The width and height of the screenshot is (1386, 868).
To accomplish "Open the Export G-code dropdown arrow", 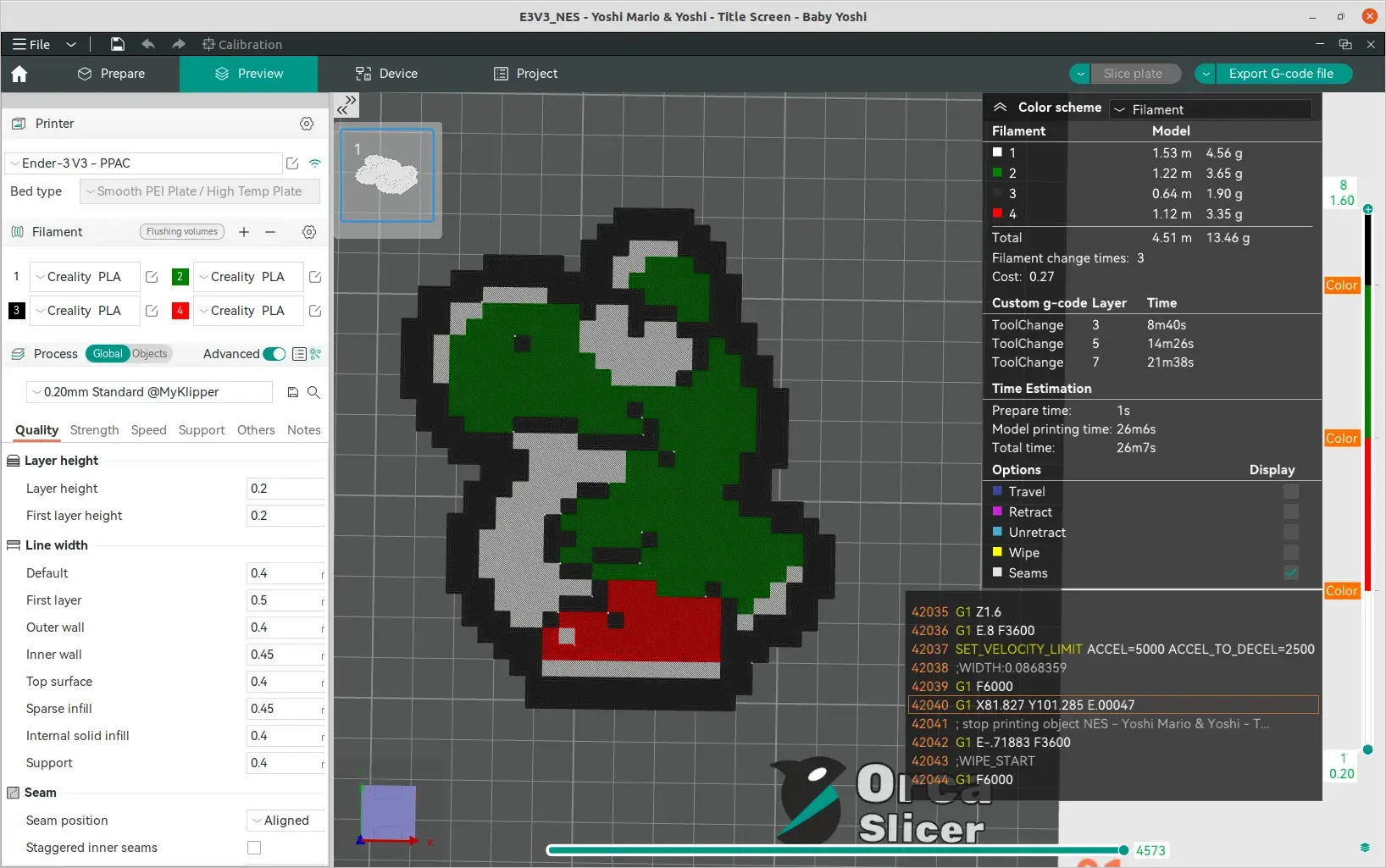I will click(1206, 74).
